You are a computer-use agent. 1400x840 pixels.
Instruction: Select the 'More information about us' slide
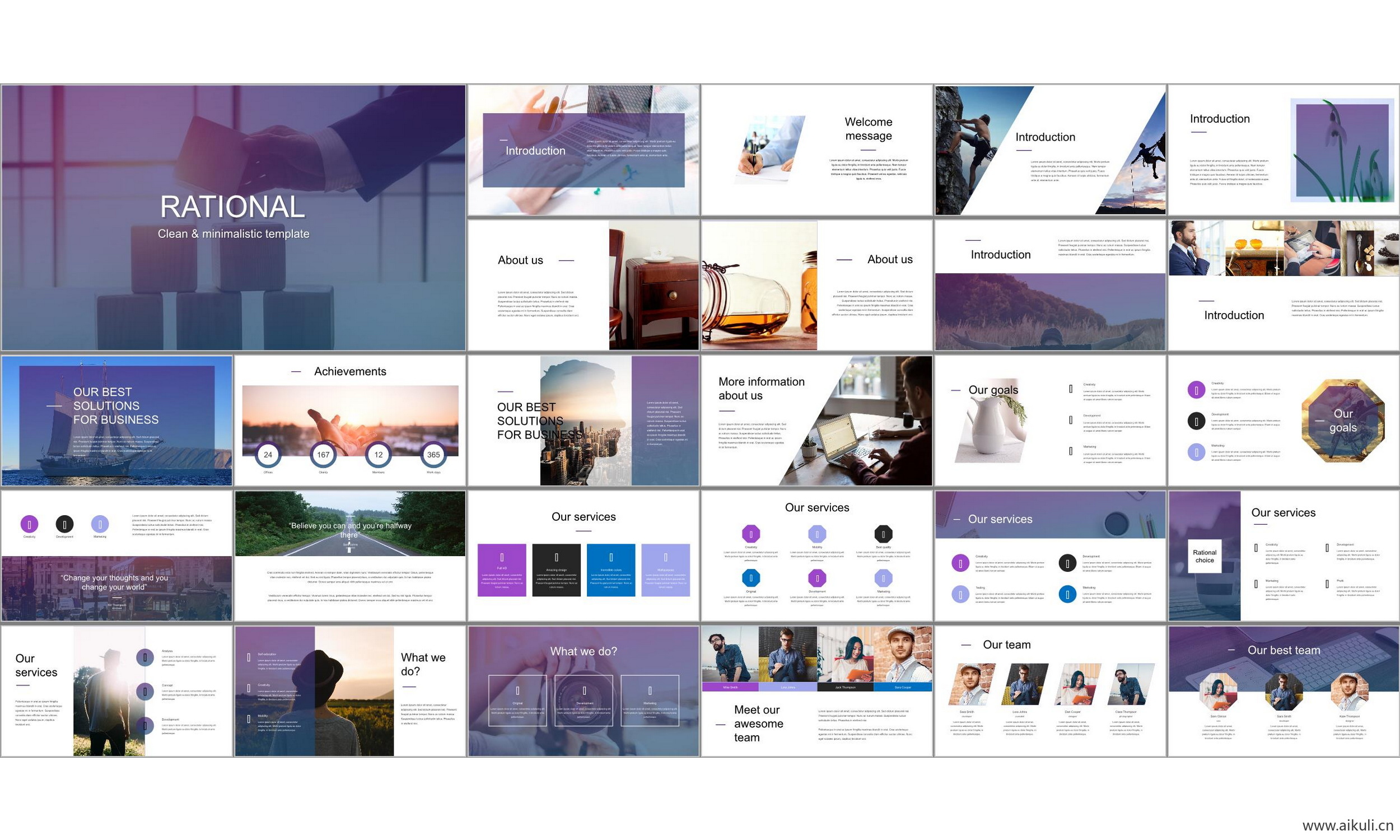tap(816, 421)
